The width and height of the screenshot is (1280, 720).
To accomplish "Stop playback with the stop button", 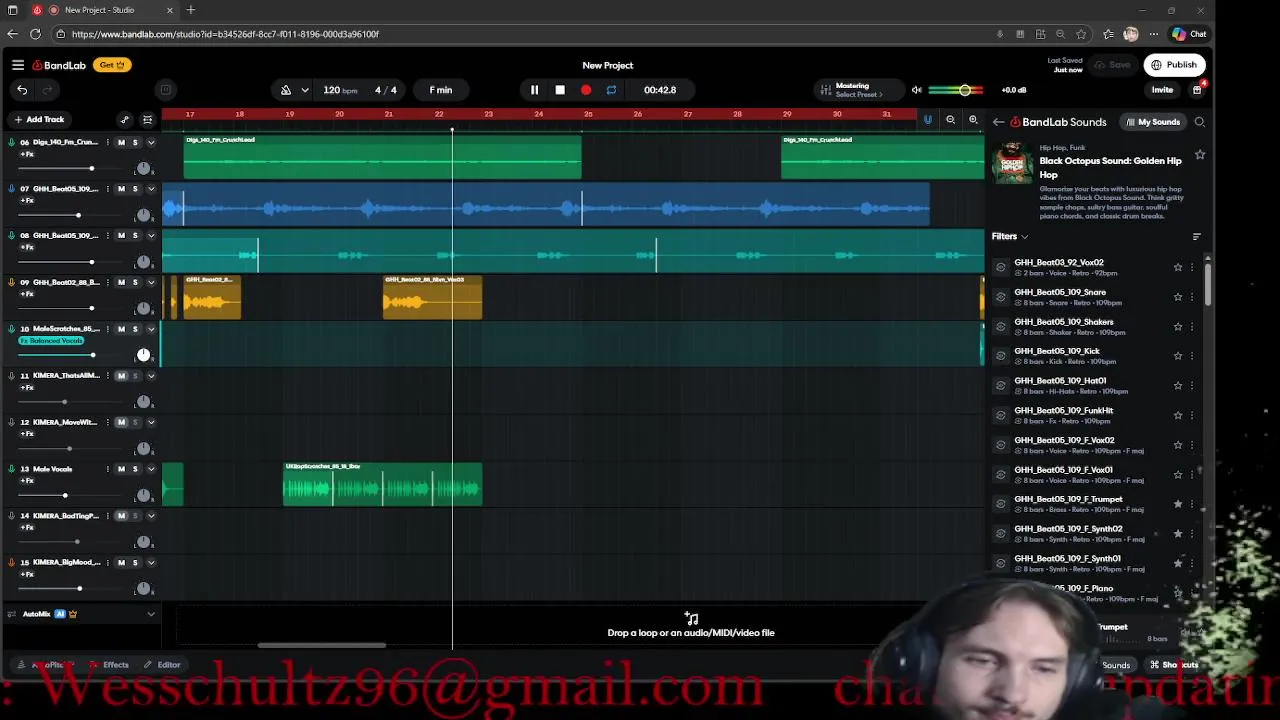I will (x=560, y=90).
